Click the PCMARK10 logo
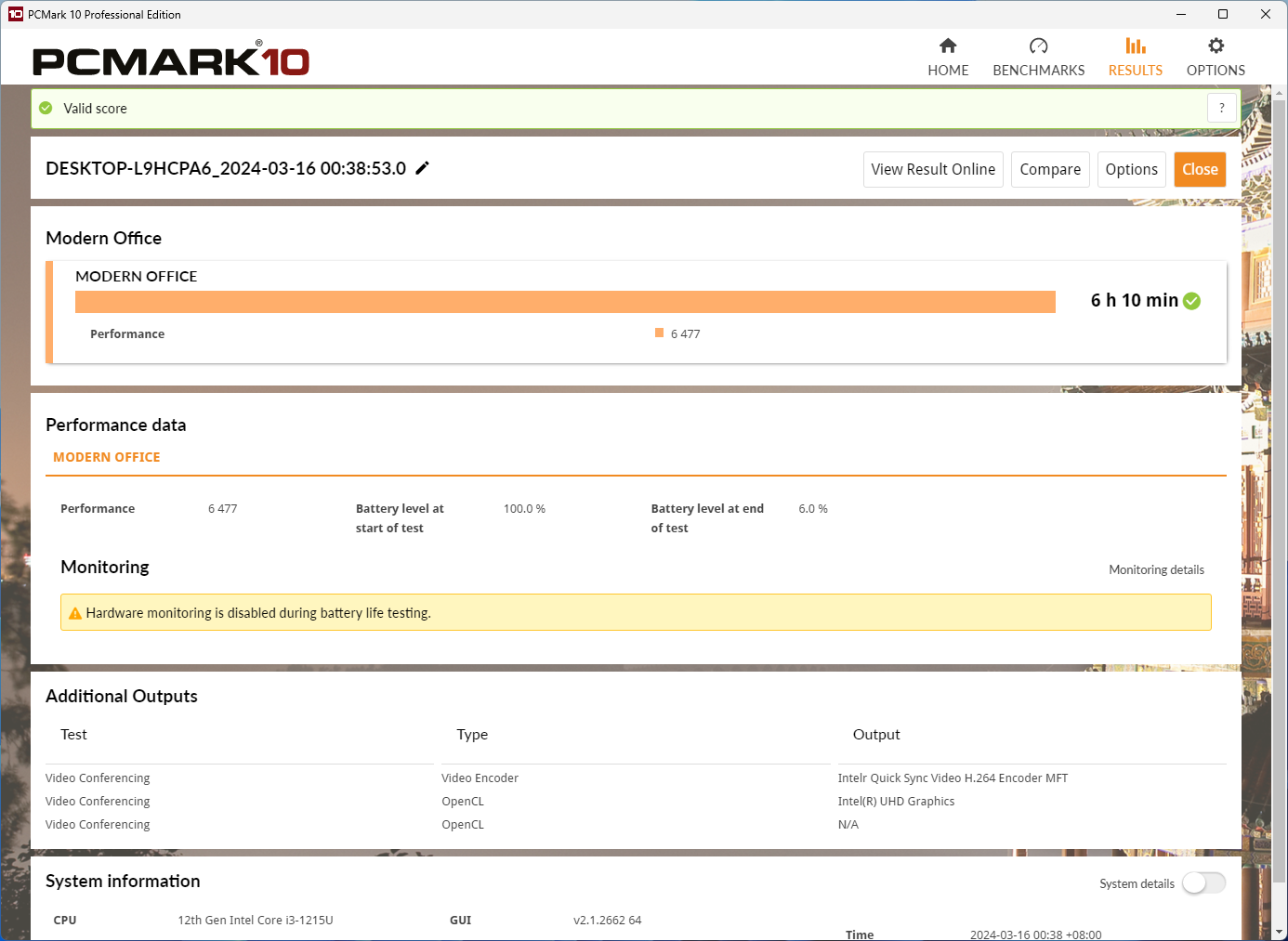 pos(171,59)
